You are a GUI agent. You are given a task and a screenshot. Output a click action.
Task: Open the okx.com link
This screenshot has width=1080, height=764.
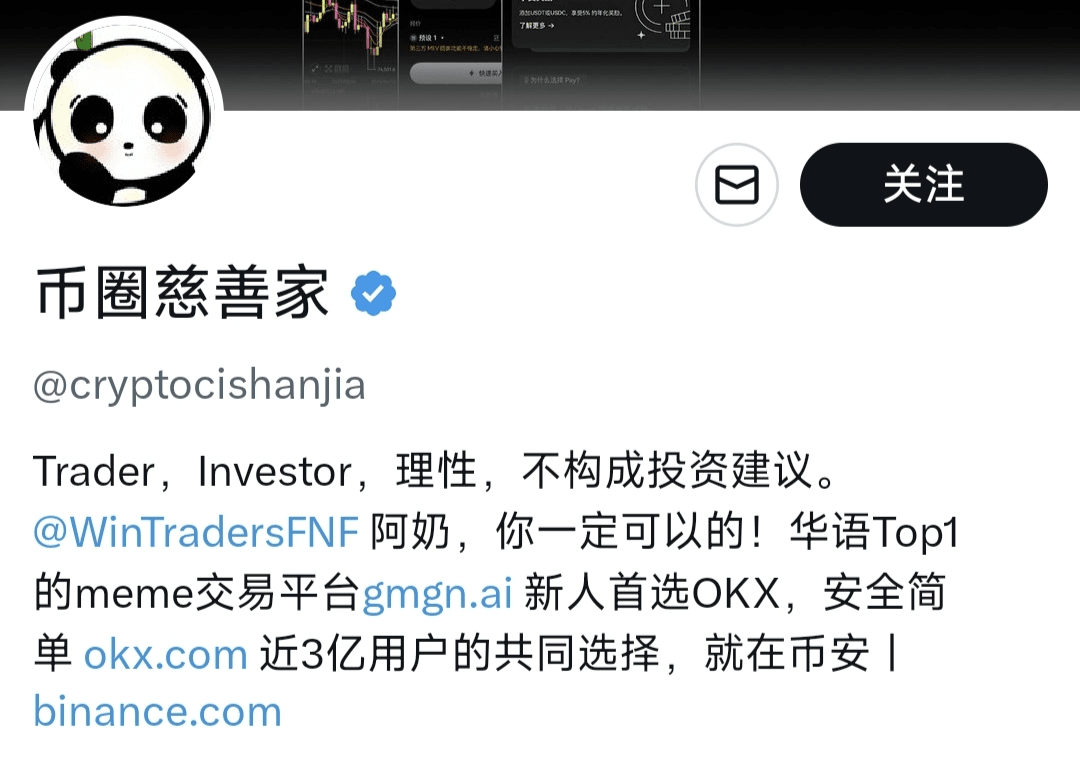165,654
